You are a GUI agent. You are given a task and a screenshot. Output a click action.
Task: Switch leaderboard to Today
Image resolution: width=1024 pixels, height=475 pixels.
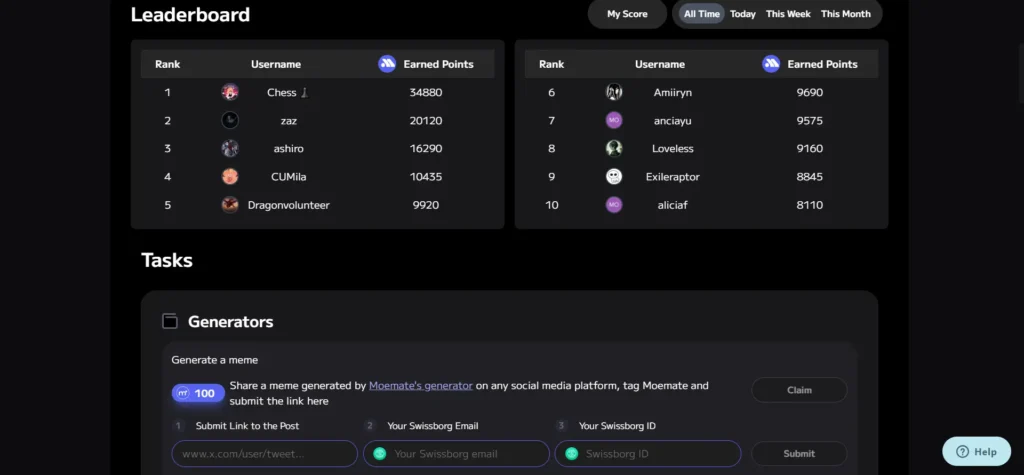[743, 14]
